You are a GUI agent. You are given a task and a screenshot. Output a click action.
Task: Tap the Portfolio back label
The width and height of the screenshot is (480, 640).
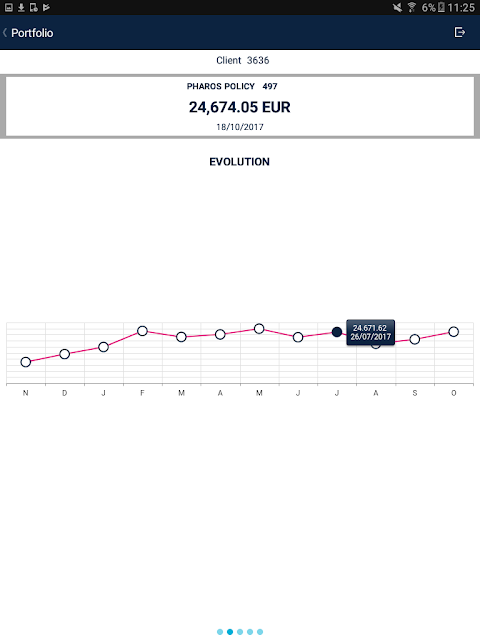[x=32, y=33]
